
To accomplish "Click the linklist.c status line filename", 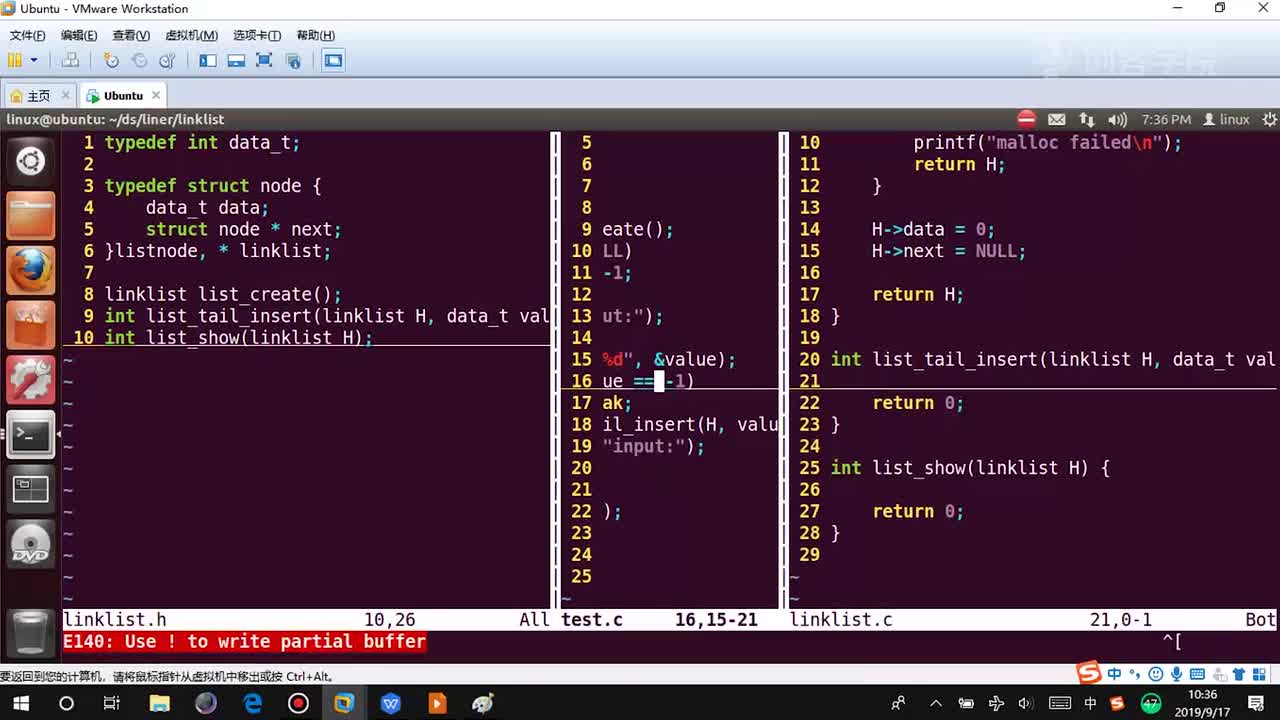I will coord(841,620).
